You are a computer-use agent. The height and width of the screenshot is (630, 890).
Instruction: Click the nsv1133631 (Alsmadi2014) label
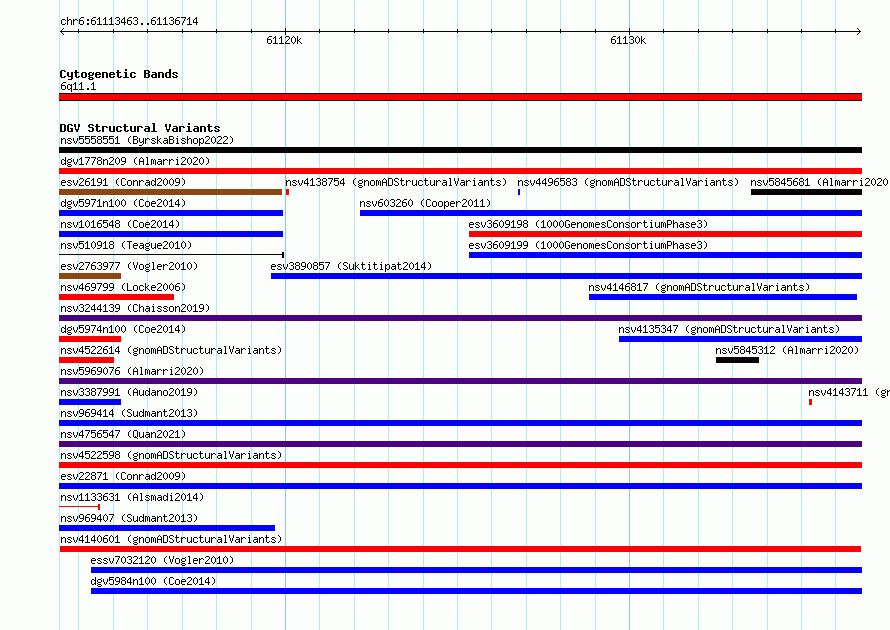point(132,497)
